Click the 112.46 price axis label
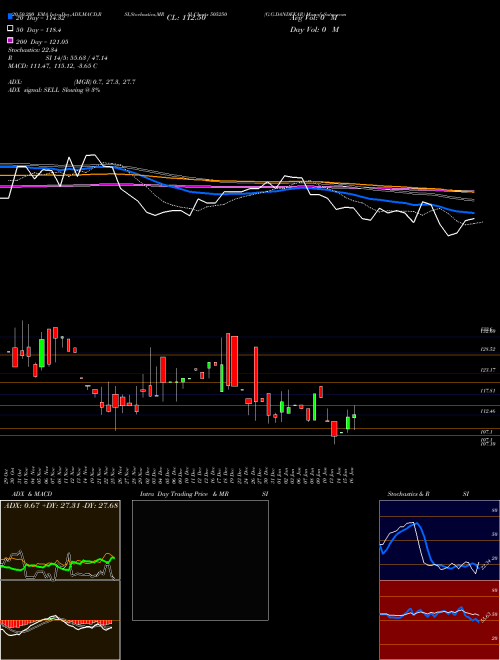Image resolution: width=500 pixels, height=660 pixels. (x=488, y=411)
